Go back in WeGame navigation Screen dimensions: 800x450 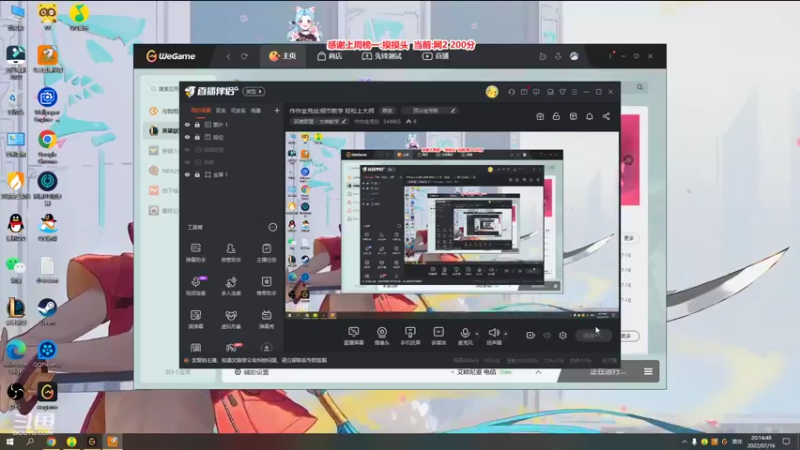(228, 56)
